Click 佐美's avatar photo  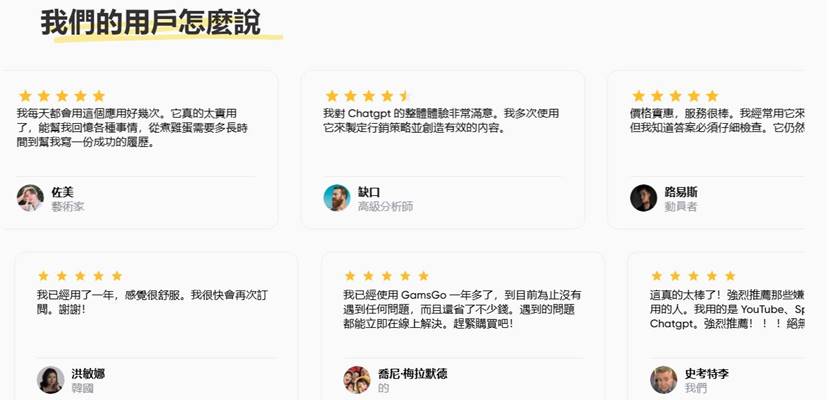(x=30, y=198)
